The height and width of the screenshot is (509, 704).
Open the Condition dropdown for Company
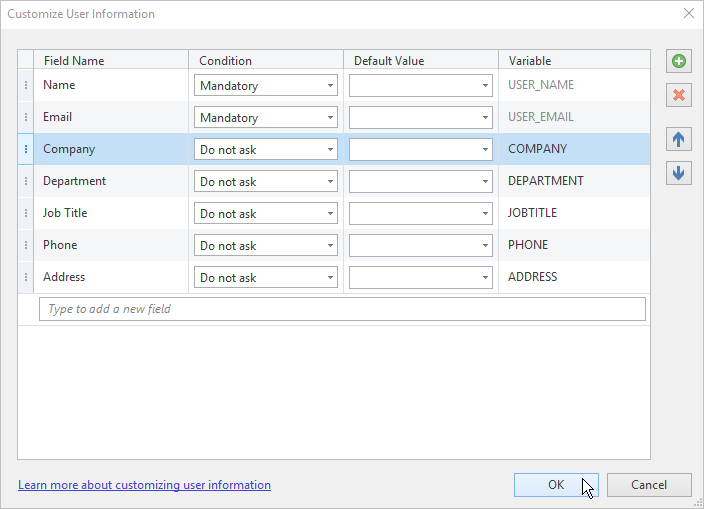[266, 149]
